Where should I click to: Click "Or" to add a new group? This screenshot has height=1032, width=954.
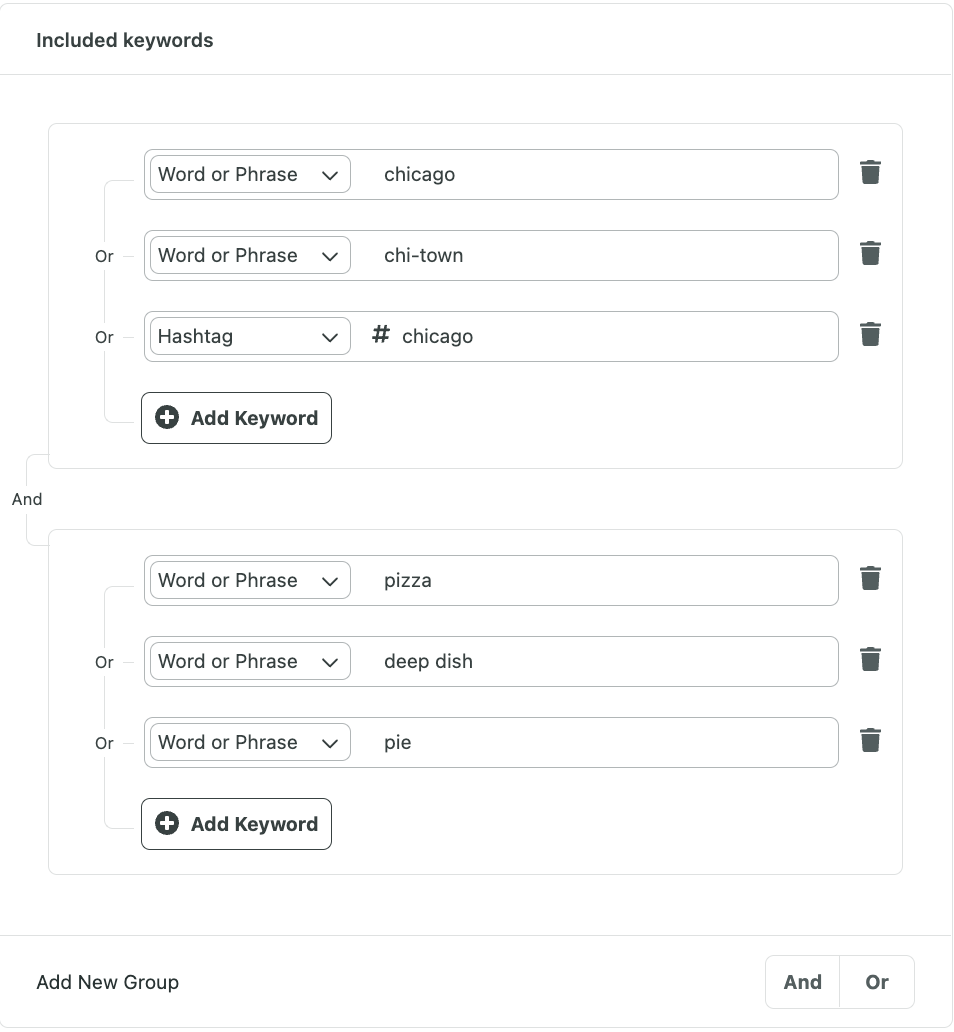[x=877, y=981]
